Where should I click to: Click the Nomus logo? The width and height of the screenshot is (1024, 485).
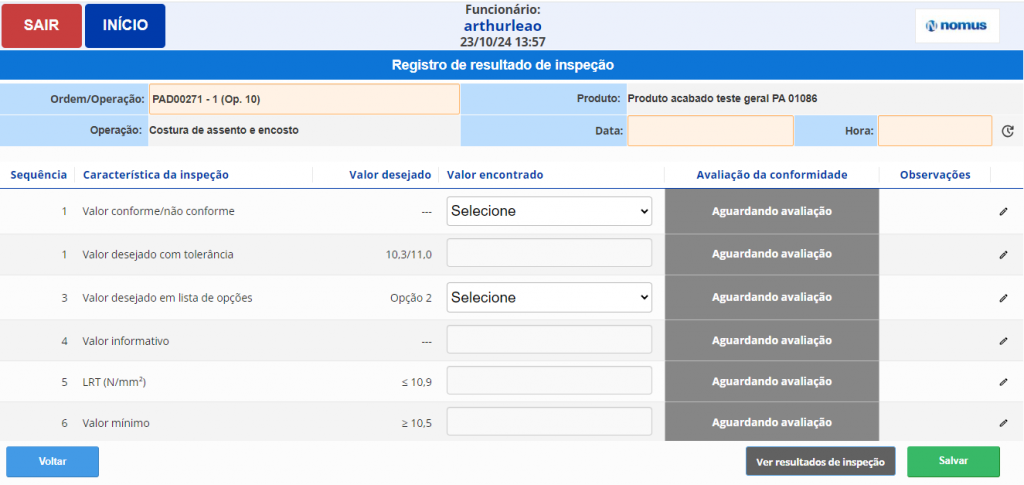(x=957, y=26)
